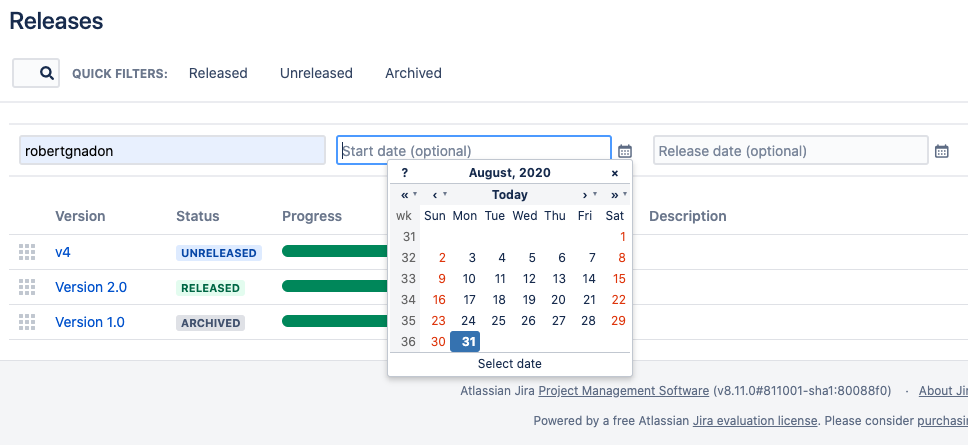Click the Releases page heading
The width and height of the screenshot is (968, 445).
point(56,21)
